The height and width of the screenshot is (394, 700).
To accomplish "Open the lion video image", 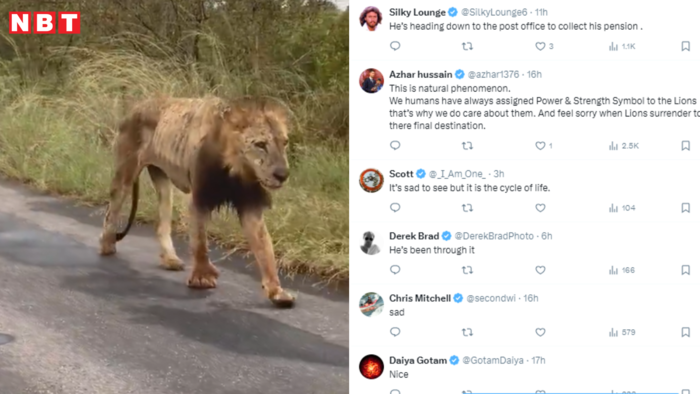I will click(x=174, y=197).
